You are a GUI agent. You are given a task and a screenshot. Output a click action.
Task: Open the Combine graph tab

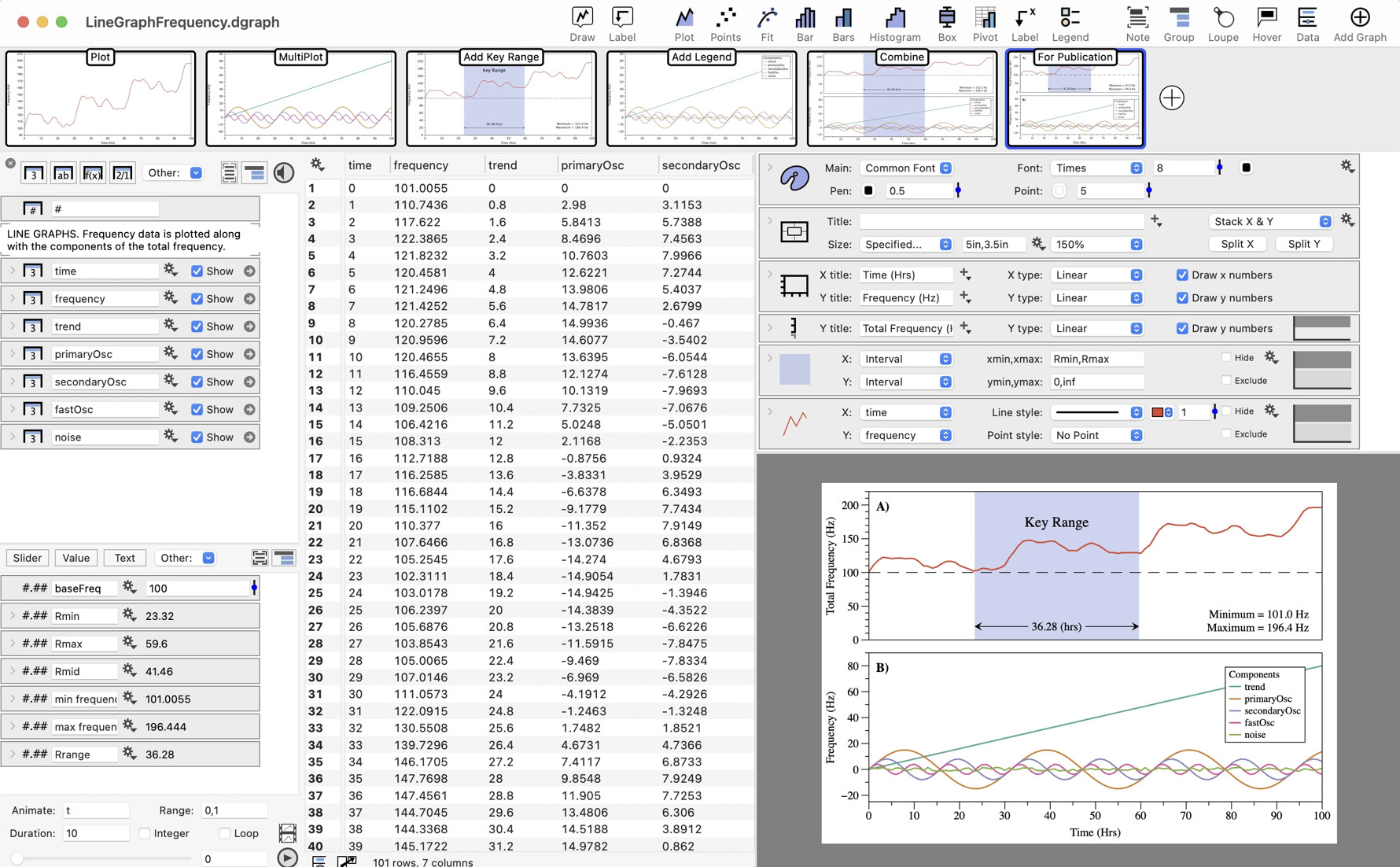(902, 98)
